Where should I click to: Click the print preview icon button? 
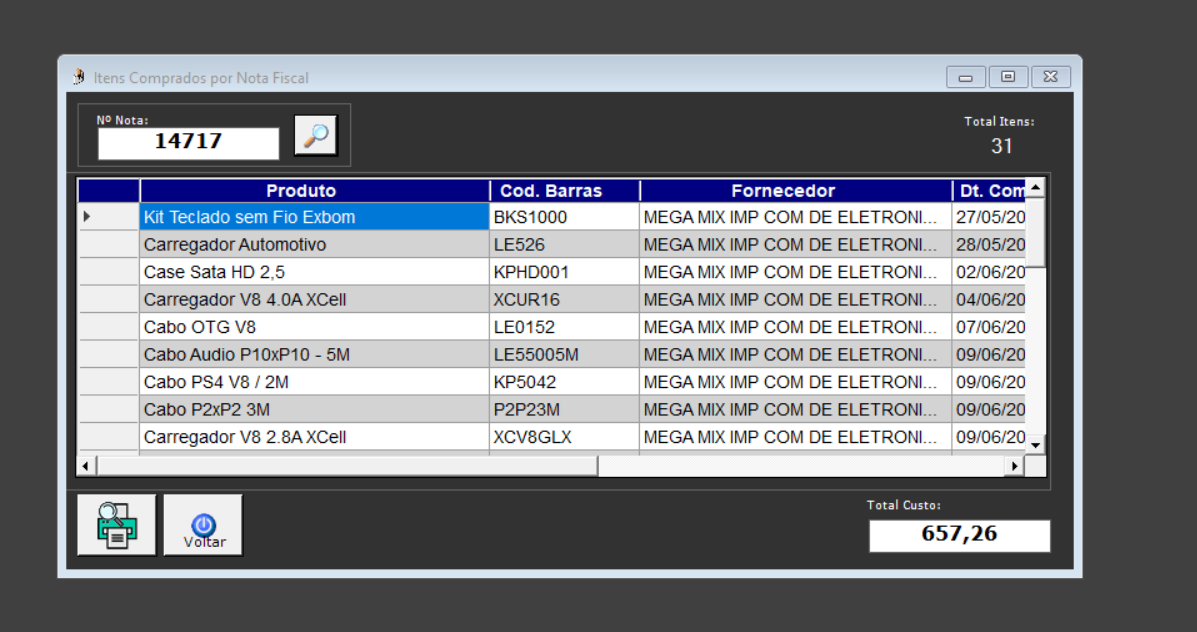[117, 525]
